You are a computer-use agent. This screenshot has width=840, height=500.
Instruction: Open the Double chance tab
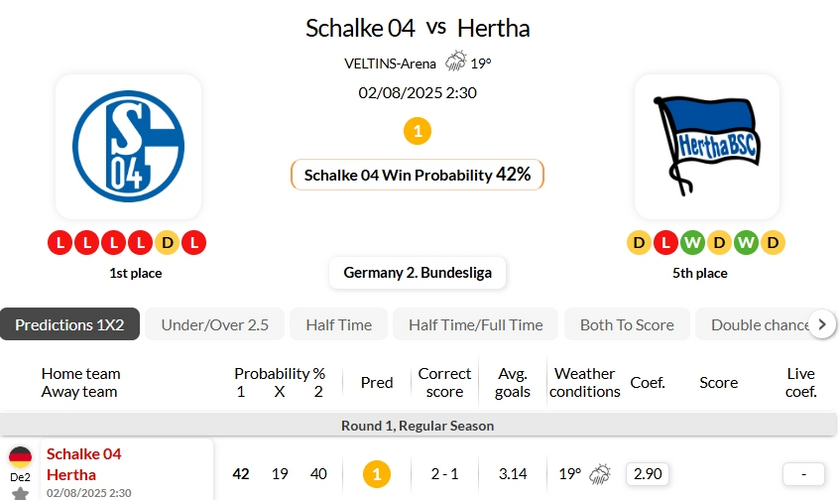[758, 324]
